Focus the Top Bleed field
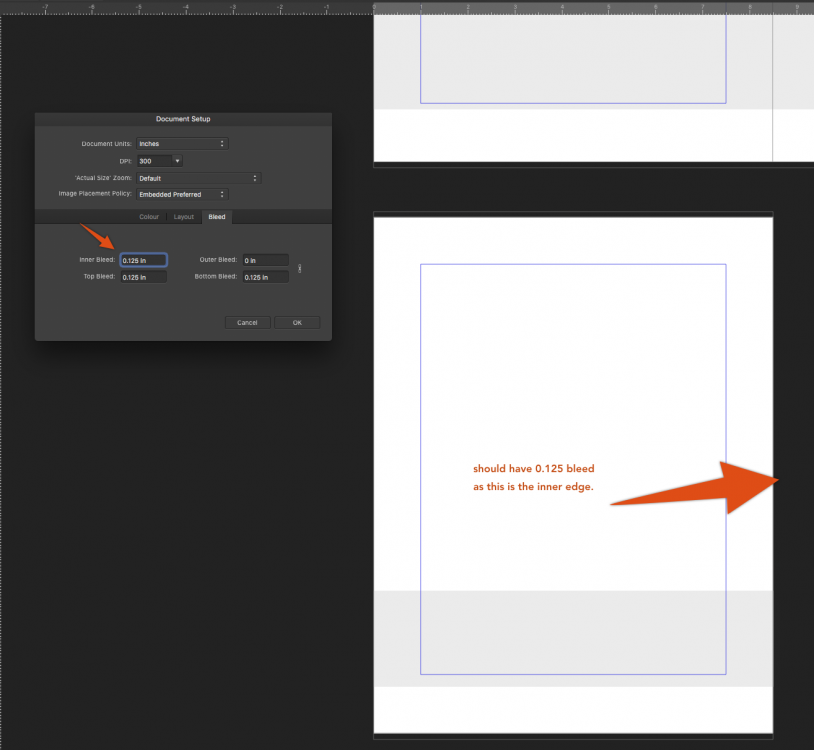 [x=143, y=277]
